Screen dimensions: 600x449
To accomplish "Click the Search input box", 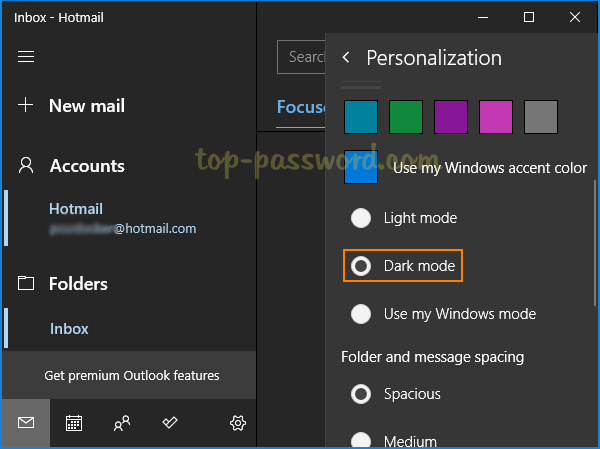I will pos(301,57).
